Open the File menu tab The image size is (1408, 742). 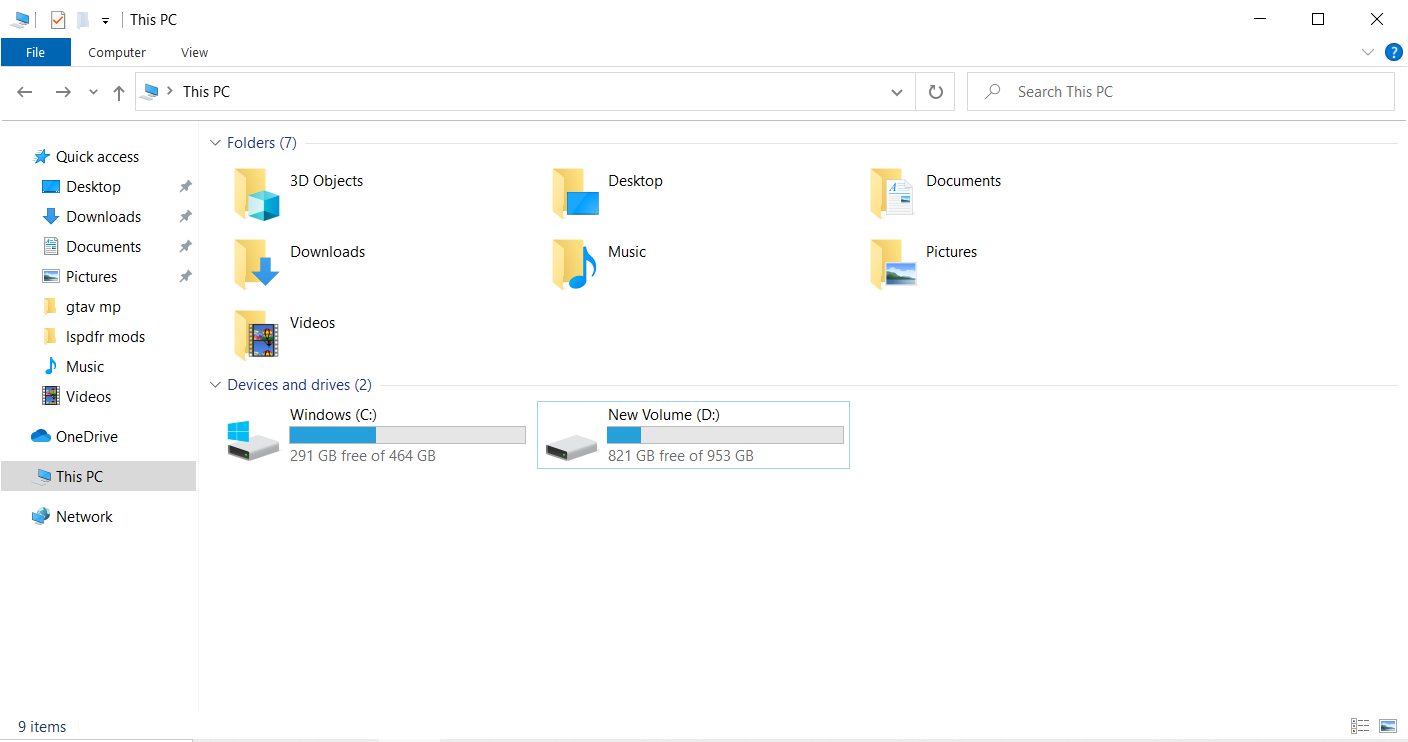pyautogui.click(x=35, y=52)
